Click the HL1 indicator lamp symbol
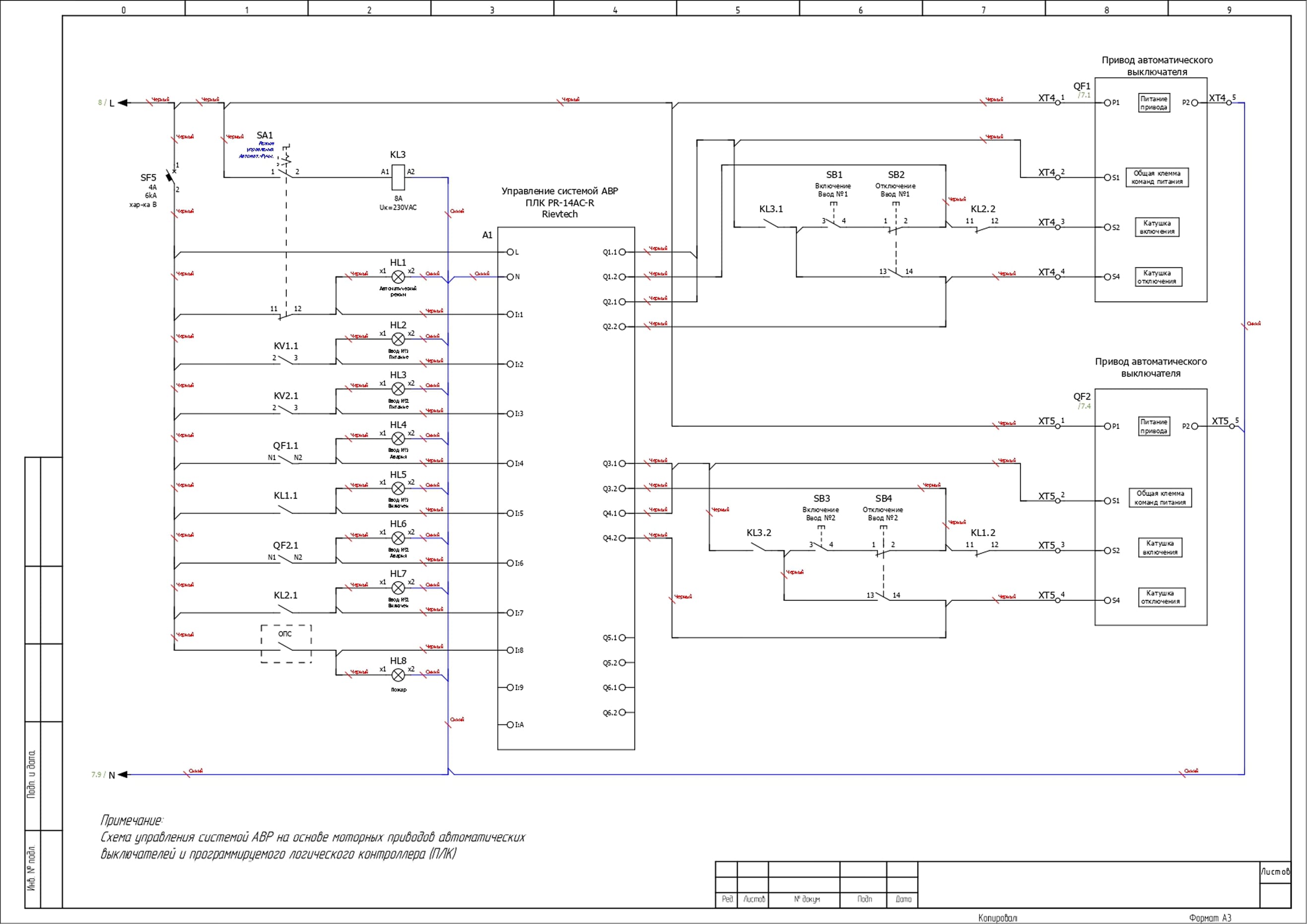1307x924 pixels. click(399, 277)
